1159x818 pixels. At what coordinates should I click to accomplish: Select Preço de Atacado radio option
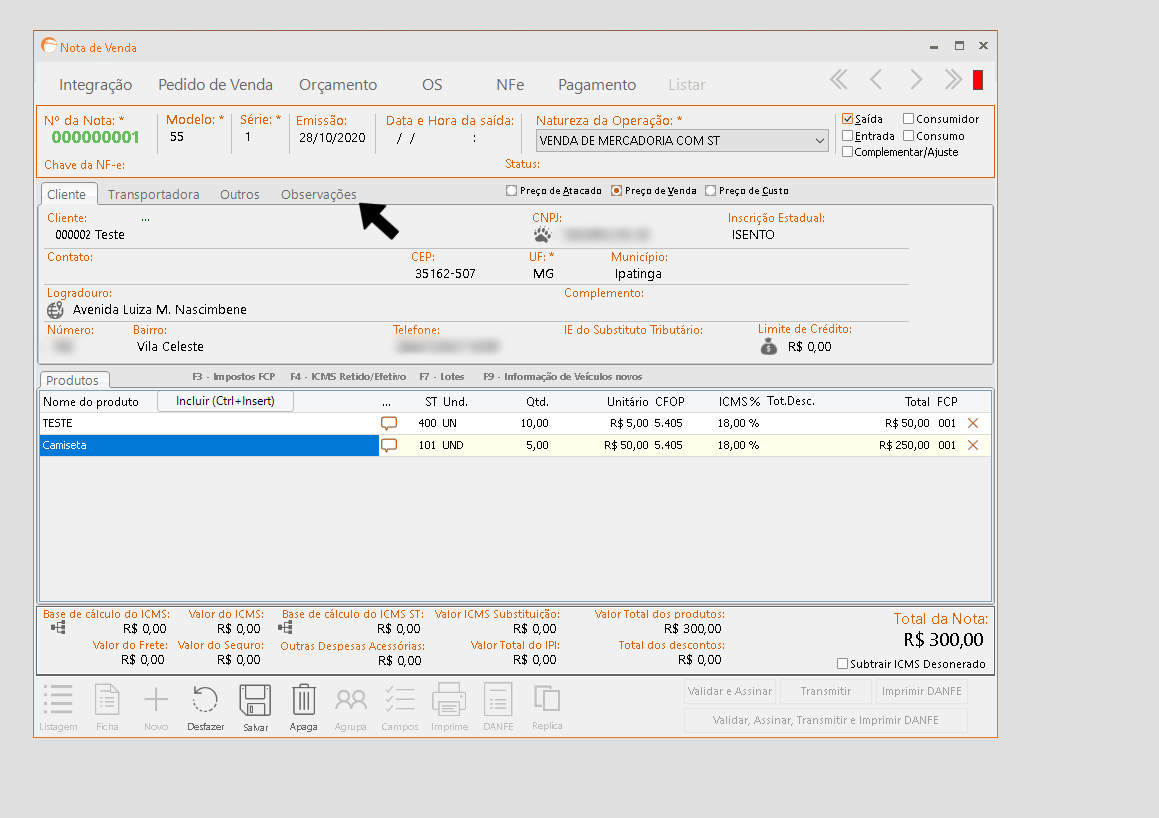pyautogui.click(x=512, y=191)
